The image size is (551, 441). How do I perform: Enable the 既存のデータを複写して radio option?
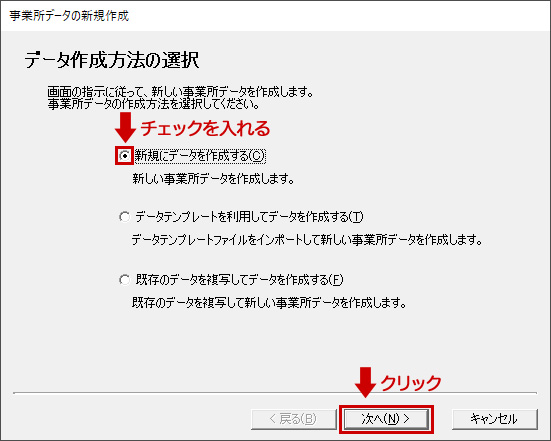125,280
